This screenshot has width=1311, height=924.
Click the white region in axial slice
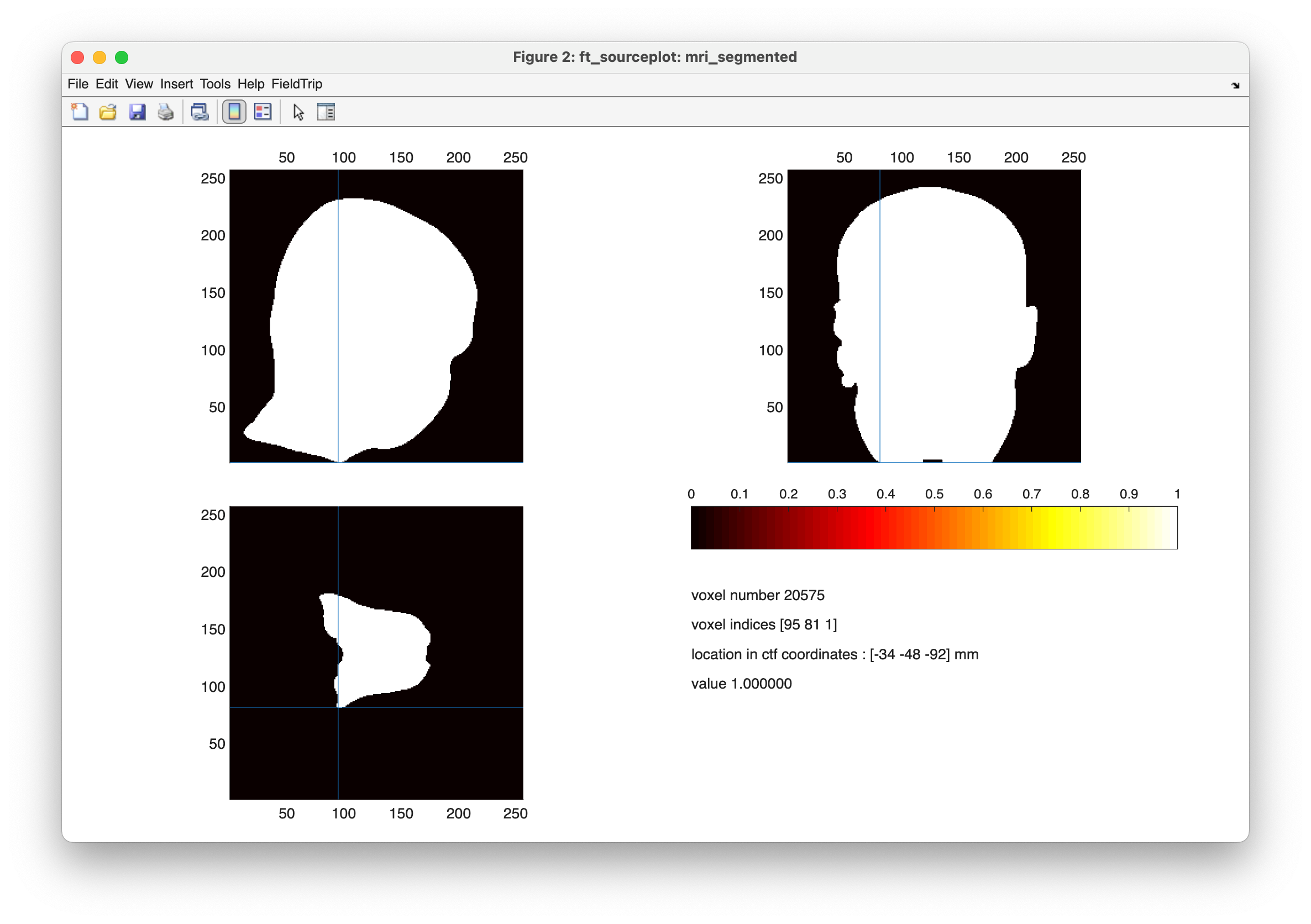coord(382,651)
